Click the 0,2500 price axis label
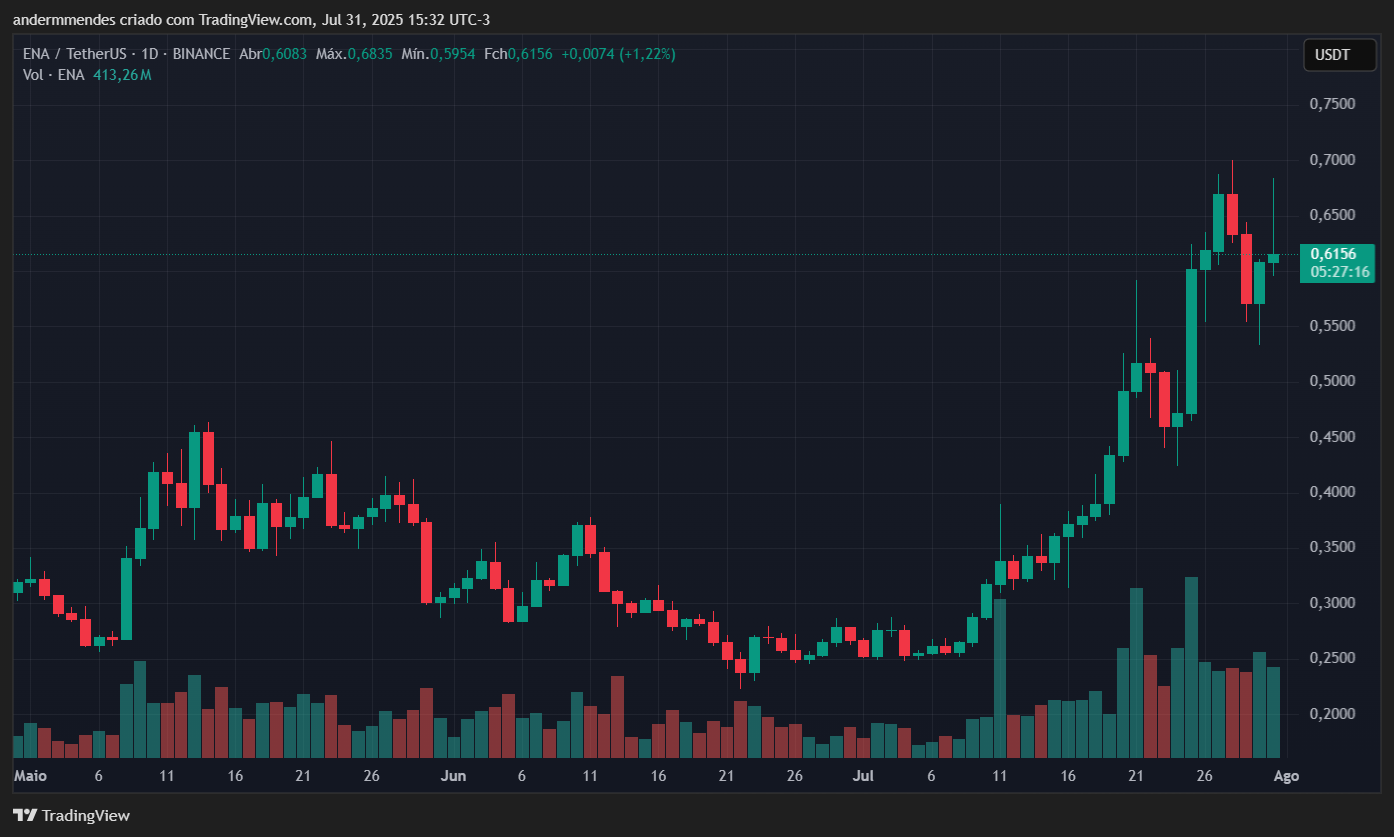 pyautogui.click(x=1333, y=658)
